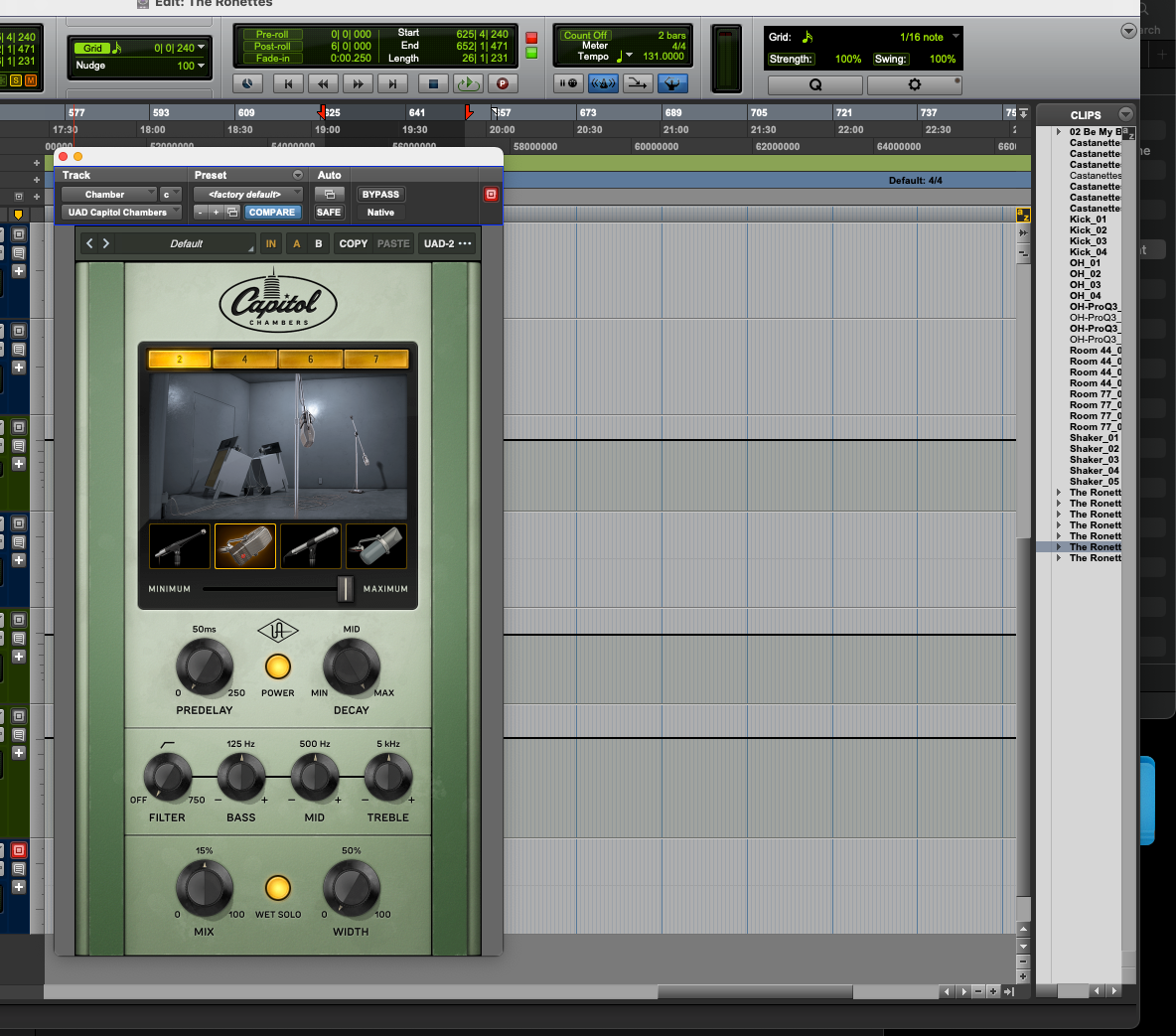Viewport: 1176px width, 1036px height.
Task: Click the Fast Forward transport button
Action: (x=358, y=84)
